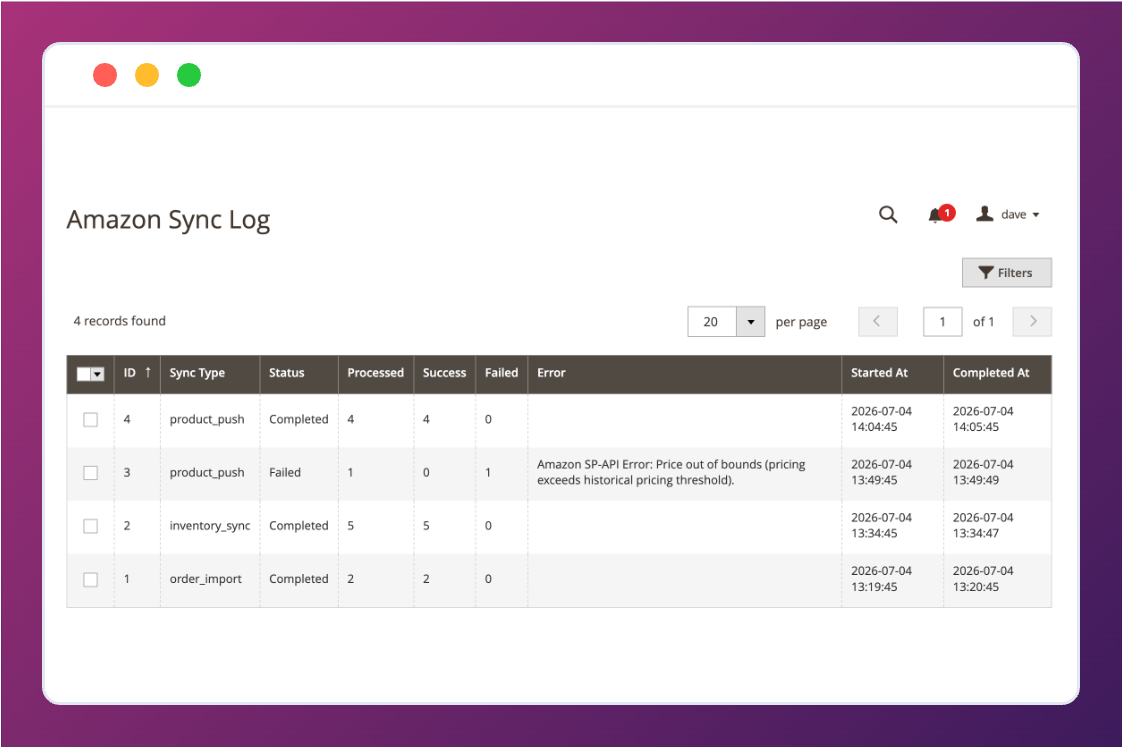Select the checkbox for row ID 1
The width and height of the screenshot is (1122, 747).
(x=90, y=580)
